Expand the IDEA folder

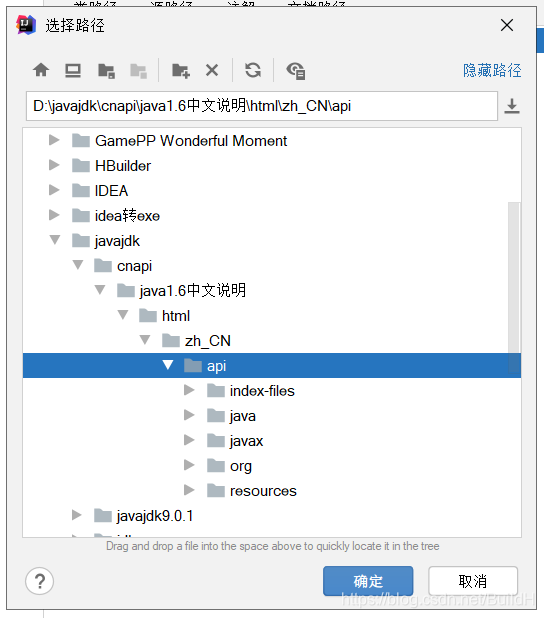pyautogui.click(x=54, y=190)
